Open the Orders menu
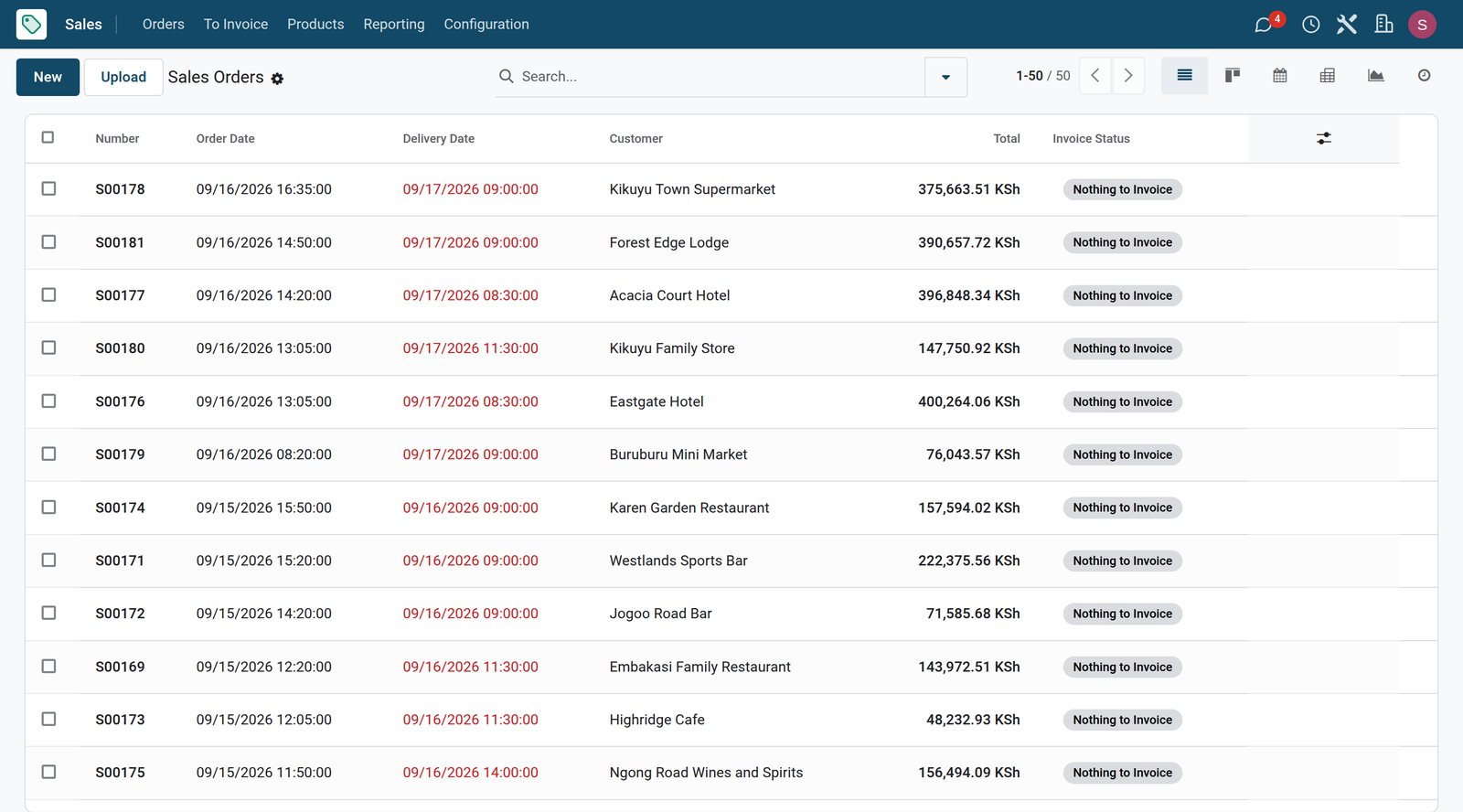The width and height of the screenshot is (1463, 812). click(x=163, y=25)
